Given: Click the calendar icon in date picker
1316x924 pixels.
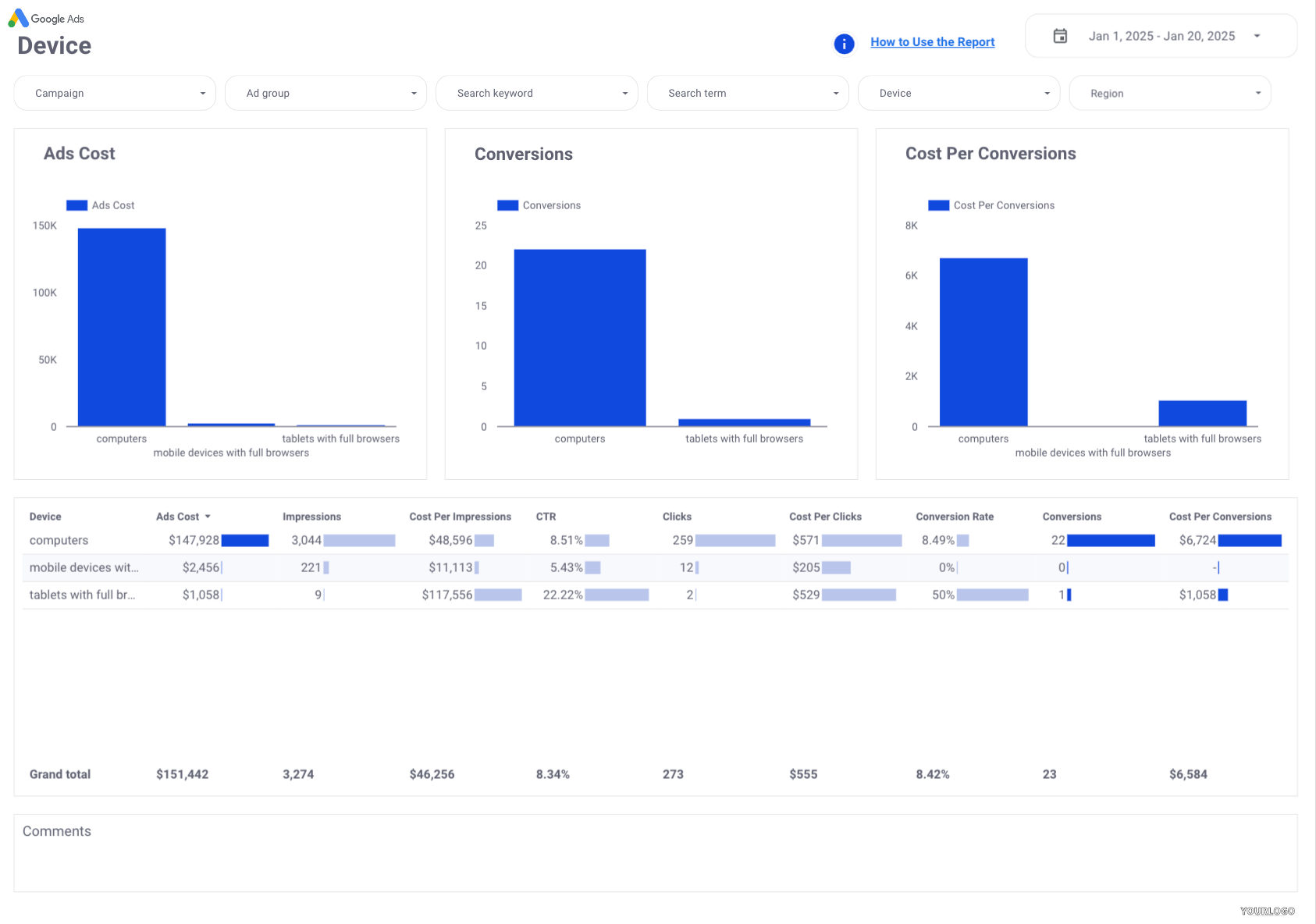Looking at the screenshot, I should click(1060, 36).
